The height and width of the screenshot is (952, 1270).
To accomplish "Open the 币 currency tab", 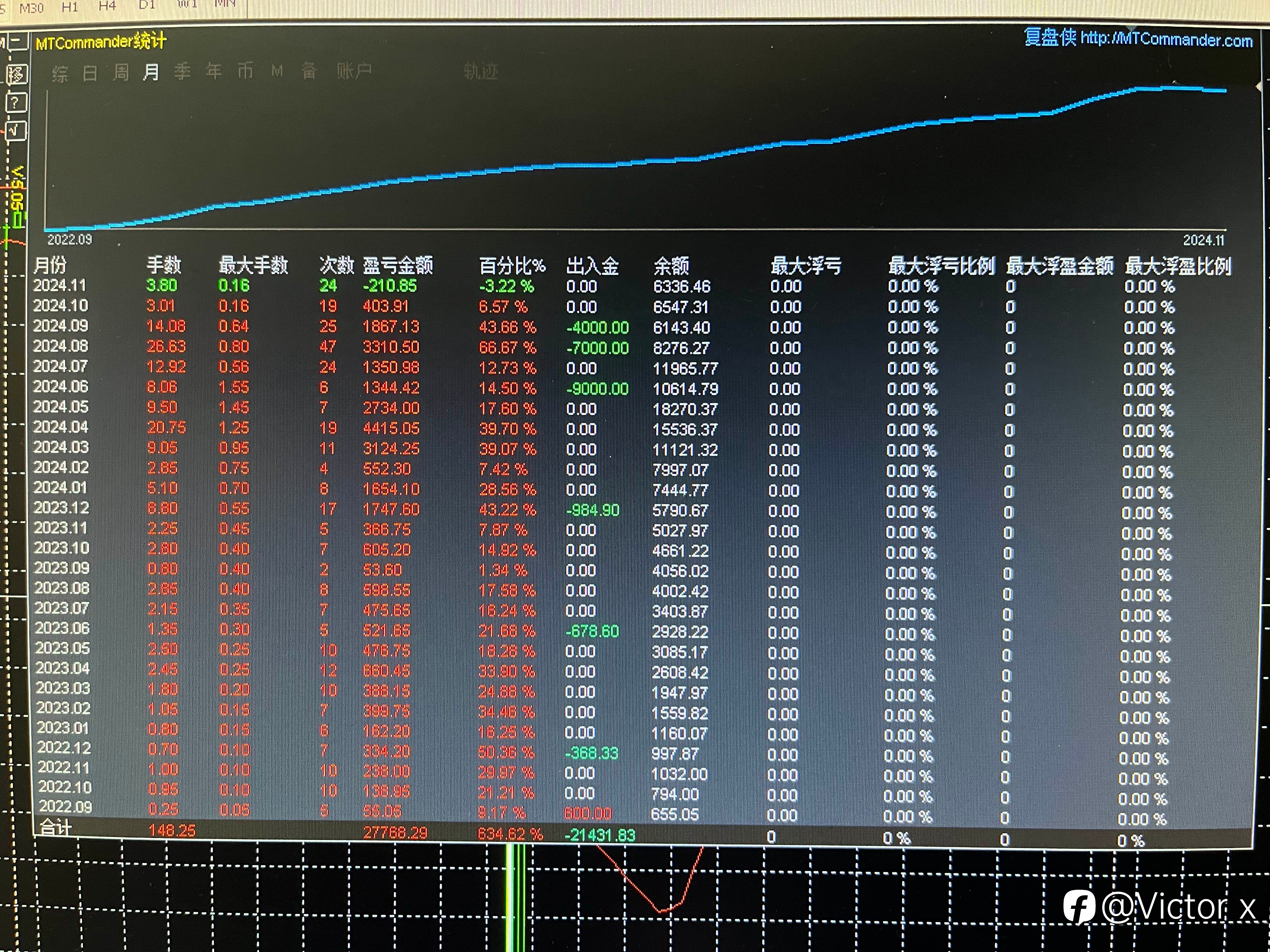I will click(x=245, y=71).
